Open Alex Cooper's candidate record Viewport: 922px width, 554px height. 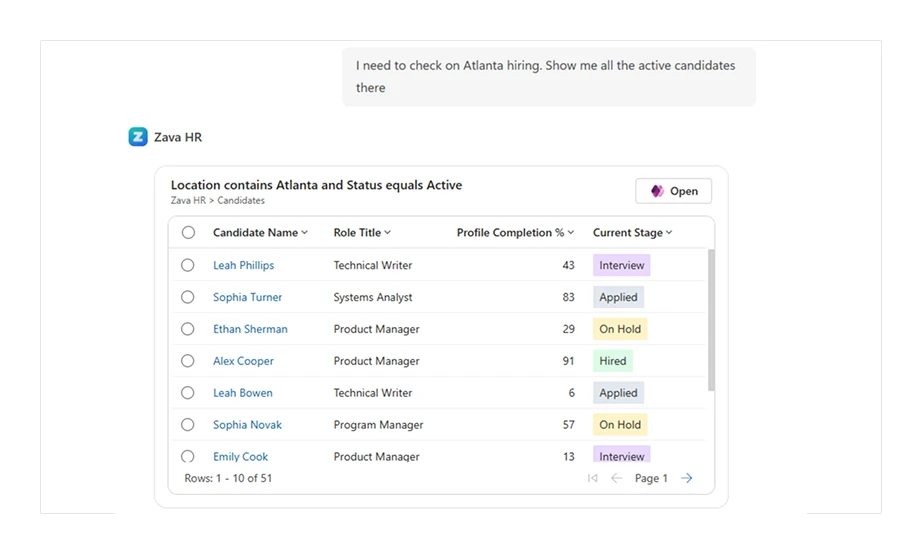(243, 361)
